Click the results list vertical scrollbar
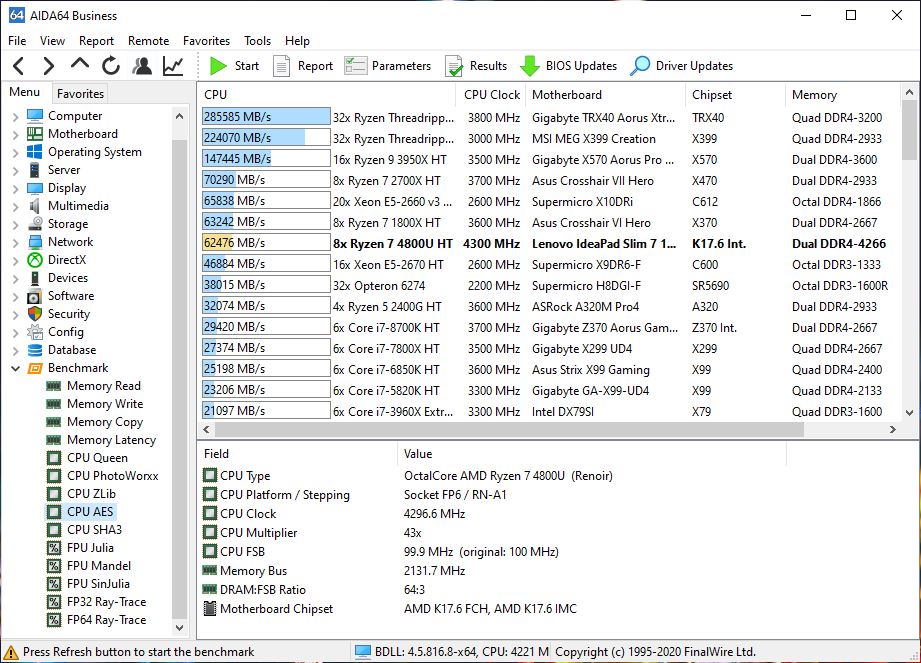921x663 pixels. coord(909,130)
